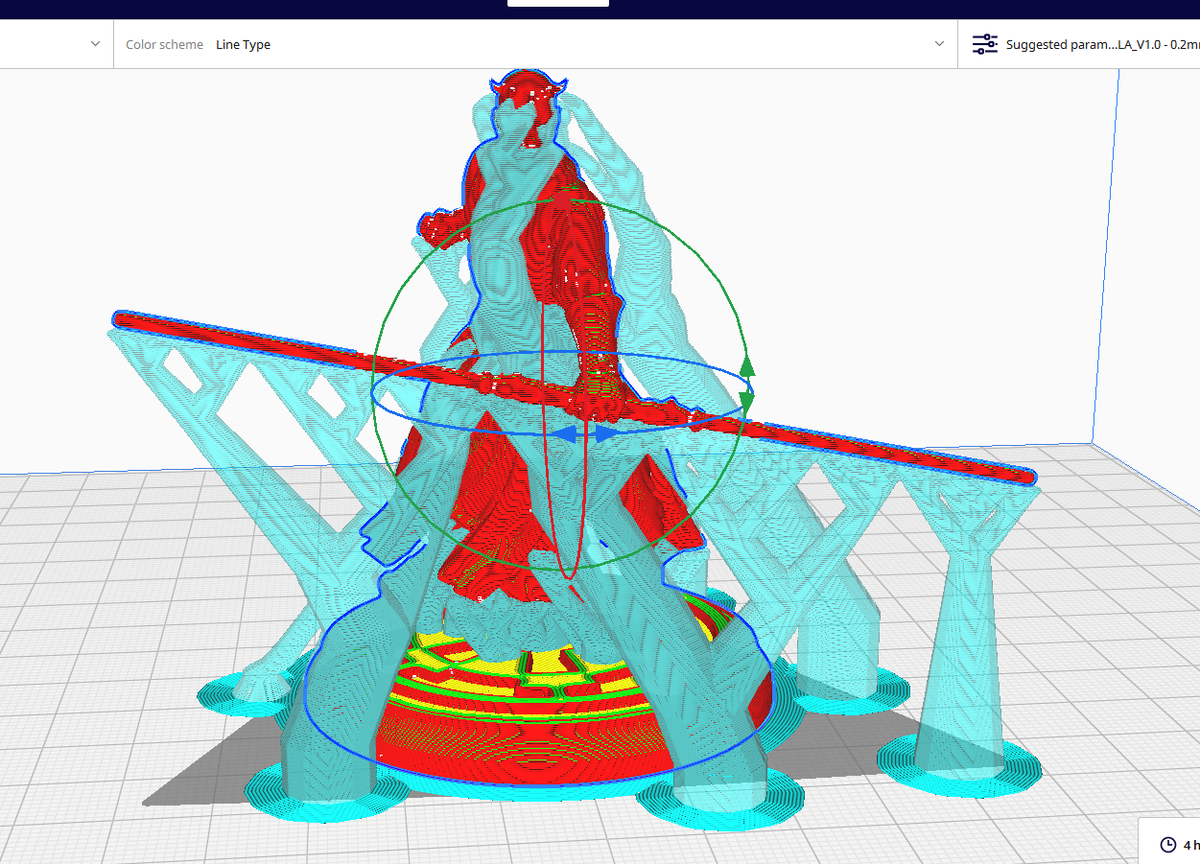Select the Line Type color scheme option
Viewport: 1200px width, 864px height.
pos(243,44)
